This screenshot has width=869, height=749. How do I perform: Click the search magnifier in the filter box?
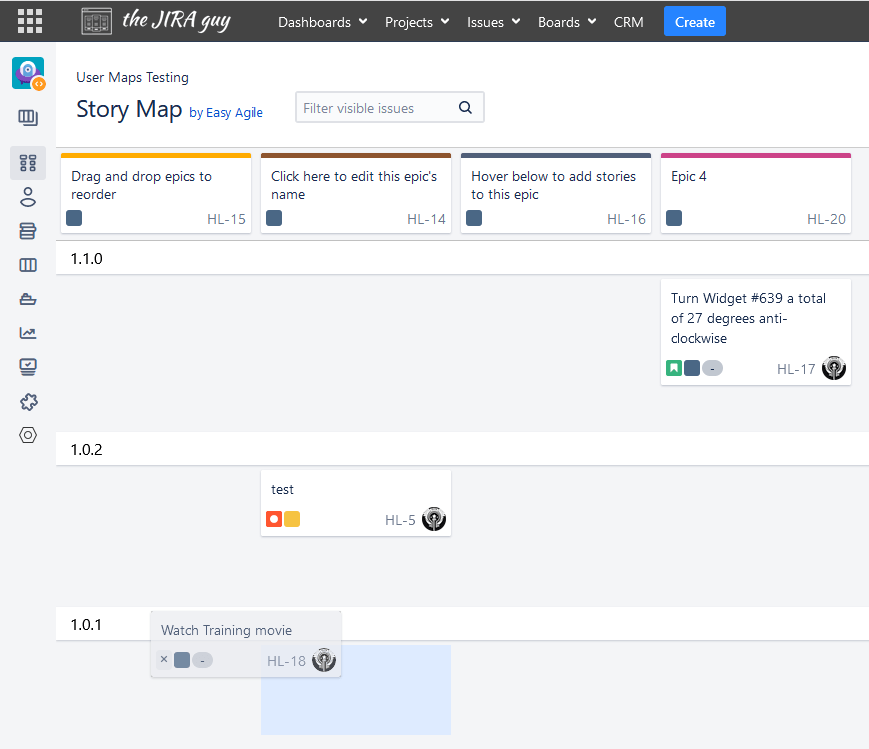pyautogui.click(x=465, y=108)
